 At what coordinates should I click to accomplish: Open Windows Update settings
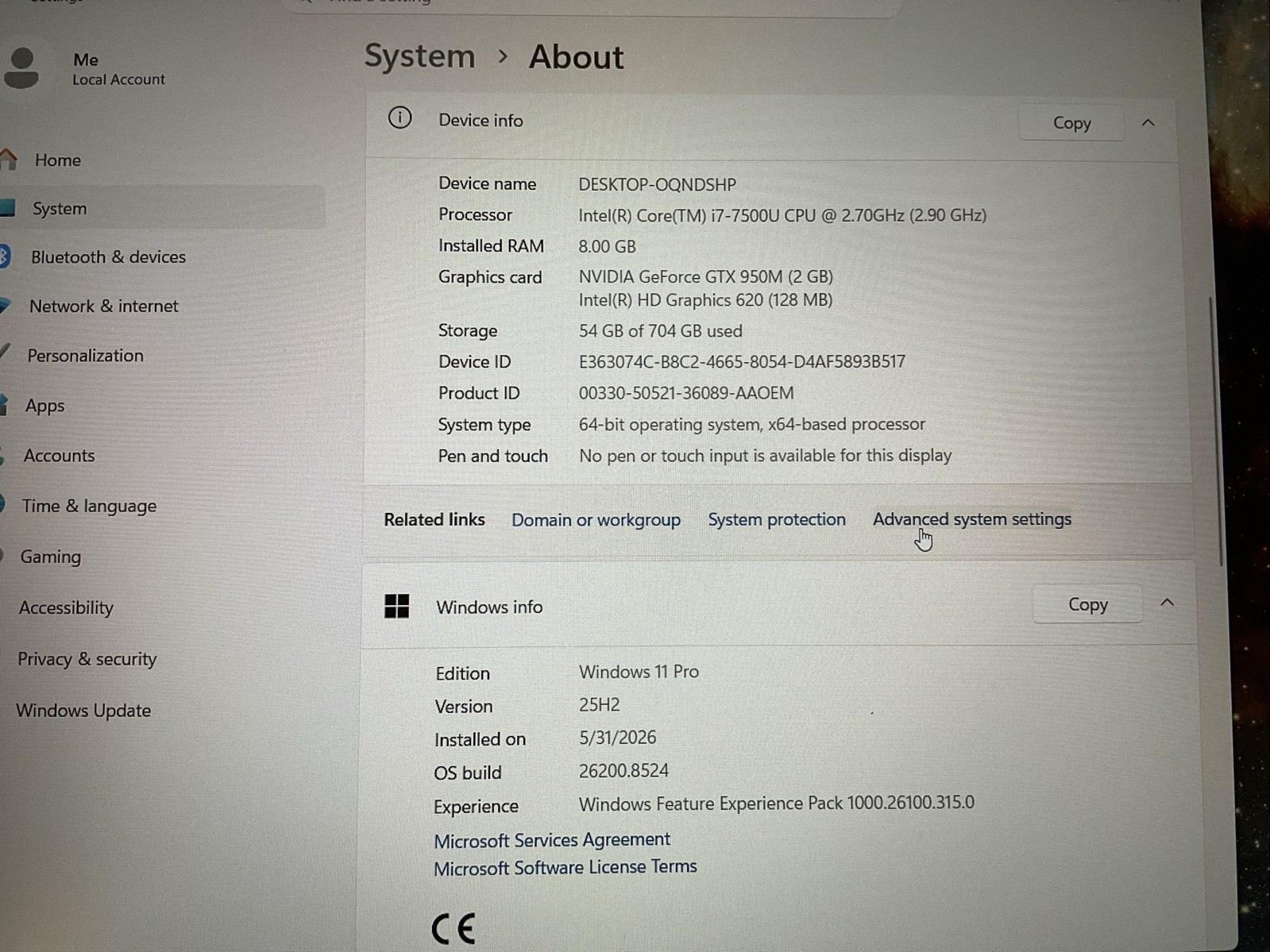83,710
